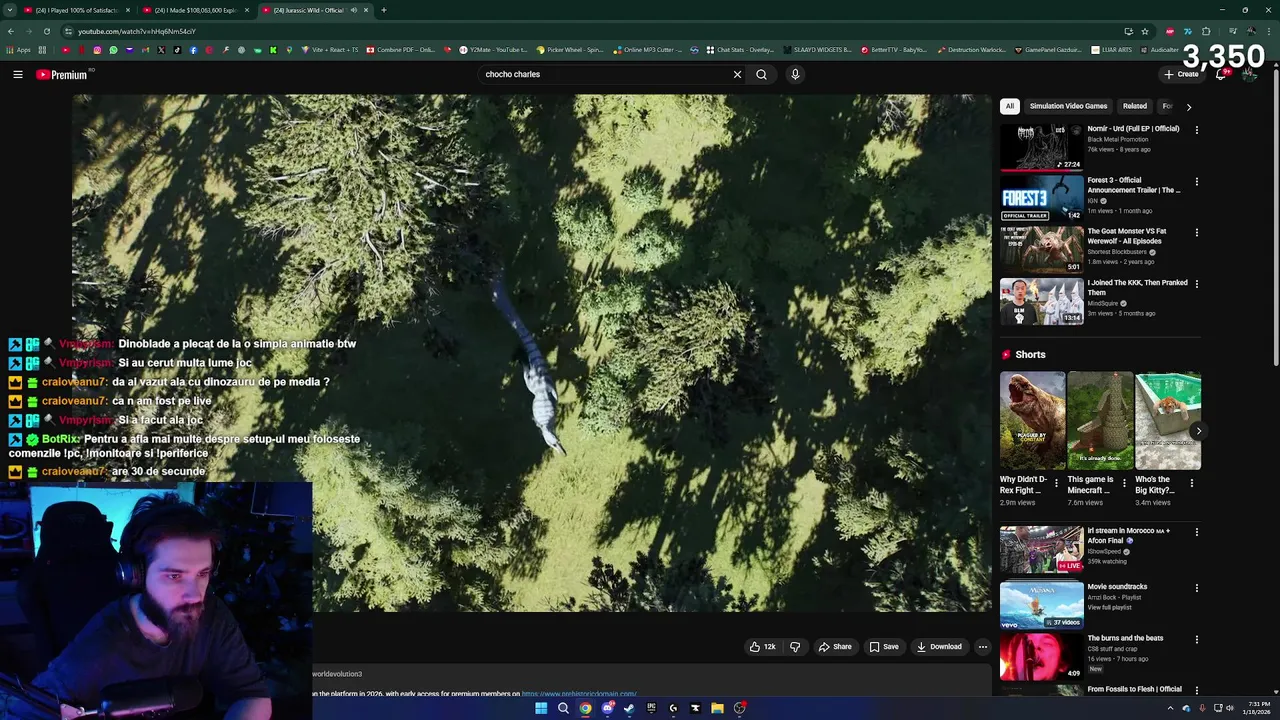Open irl stream in Morocco live video

1041,549
